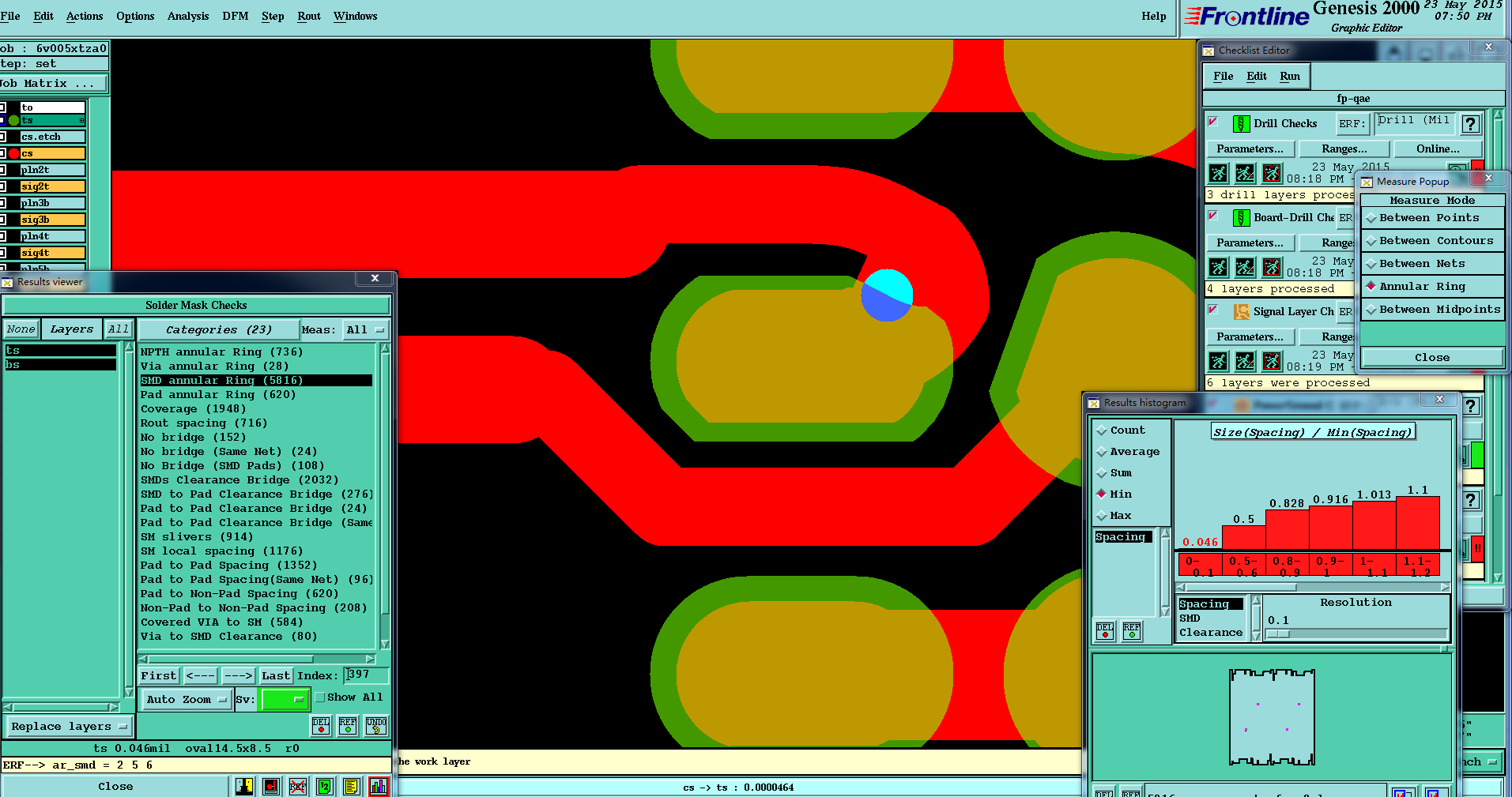Click the REF icon in Results histogram
Image resolution: width=1512 pixels, height=797 pixels.
pyautogui.click(x=1132, y=631)
